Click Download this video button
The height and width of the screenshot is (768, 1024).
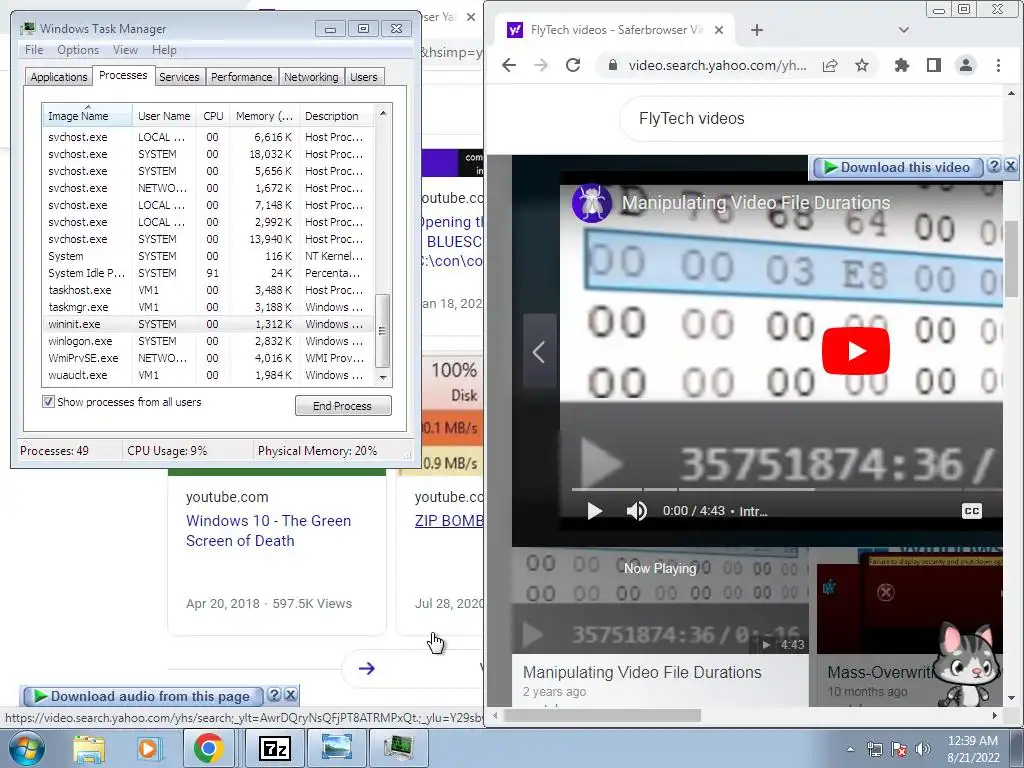[898, 167]
